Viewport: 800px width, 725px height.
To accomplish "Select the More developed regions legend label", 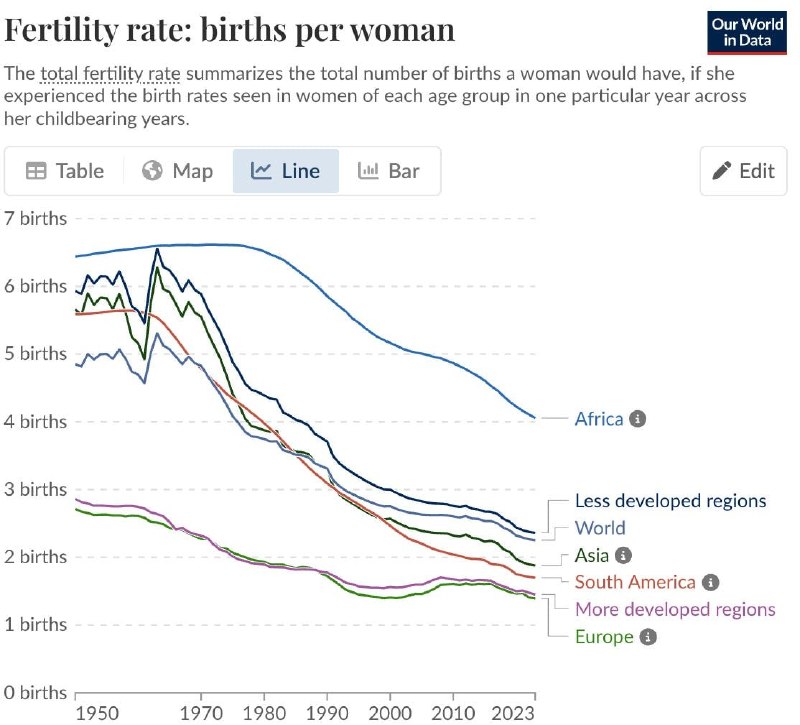I will (675, 609).
